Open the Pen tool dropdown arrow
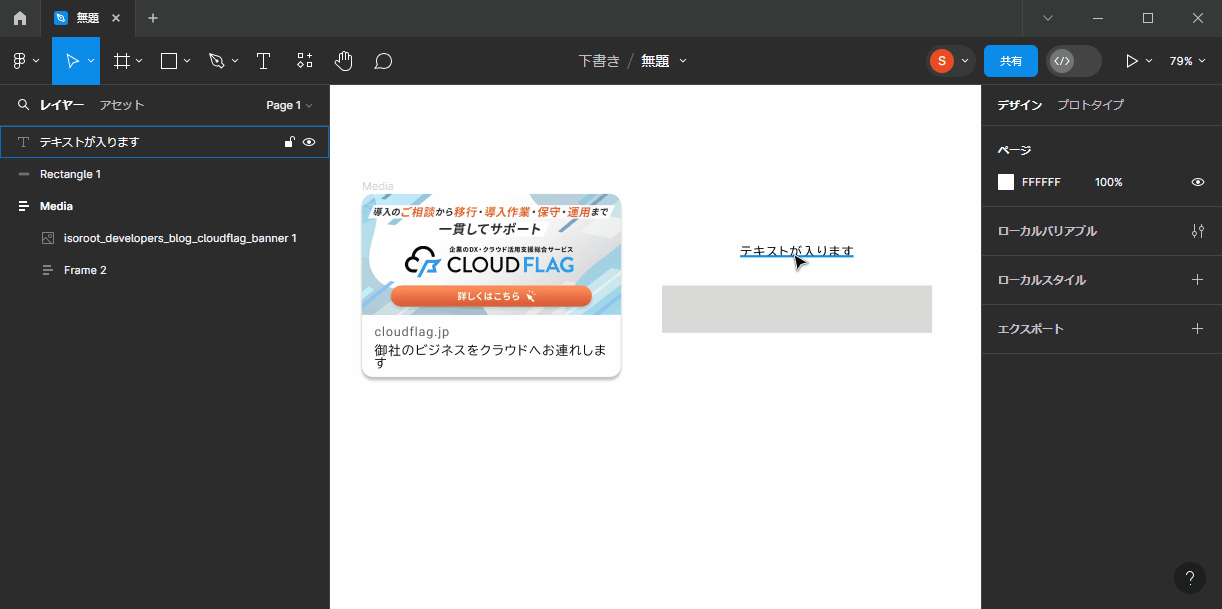Screen dimensions: 1222x609 (x=235, y=61)
